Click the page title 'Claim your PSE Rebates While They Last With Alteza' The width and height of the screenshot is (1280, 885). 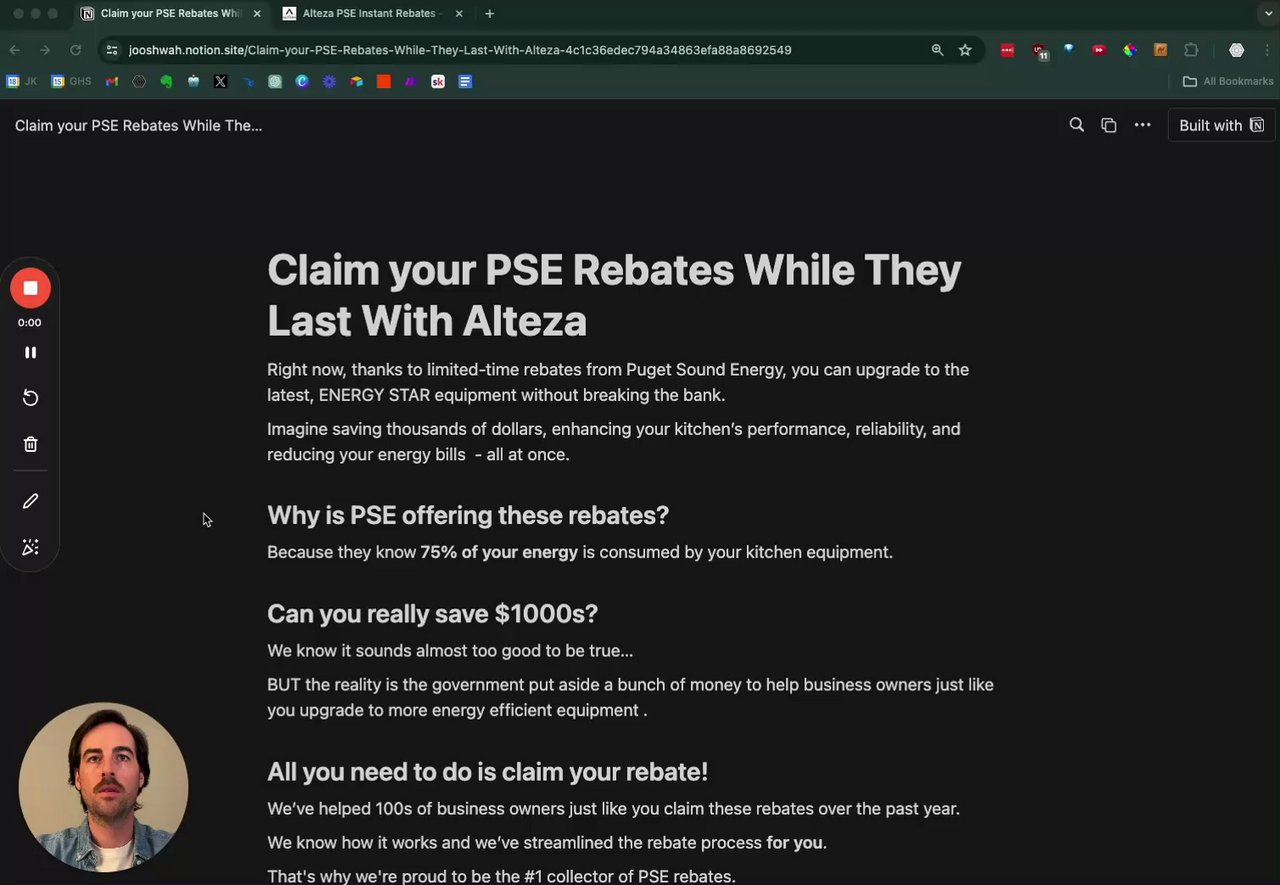click(x=614, y=295)
